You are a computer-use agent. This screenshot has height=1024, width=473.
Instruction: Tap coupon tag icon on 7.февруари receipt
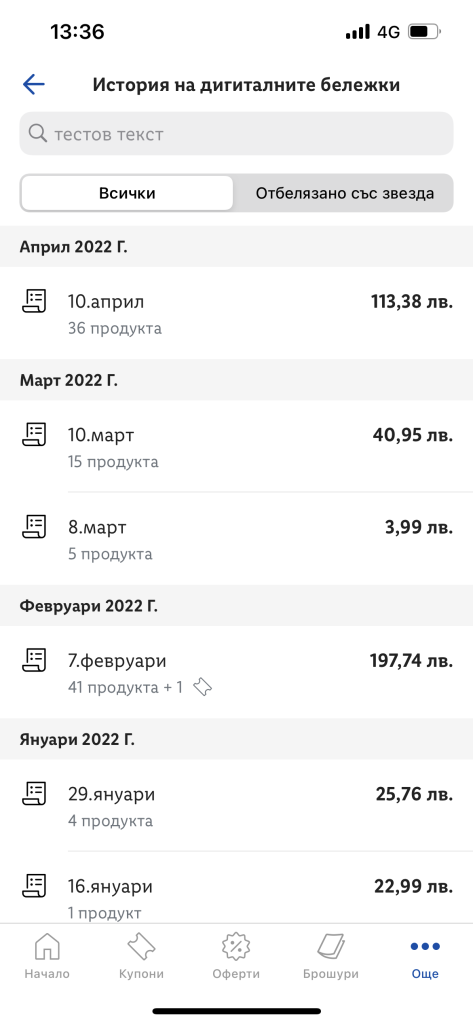point(203,687)
